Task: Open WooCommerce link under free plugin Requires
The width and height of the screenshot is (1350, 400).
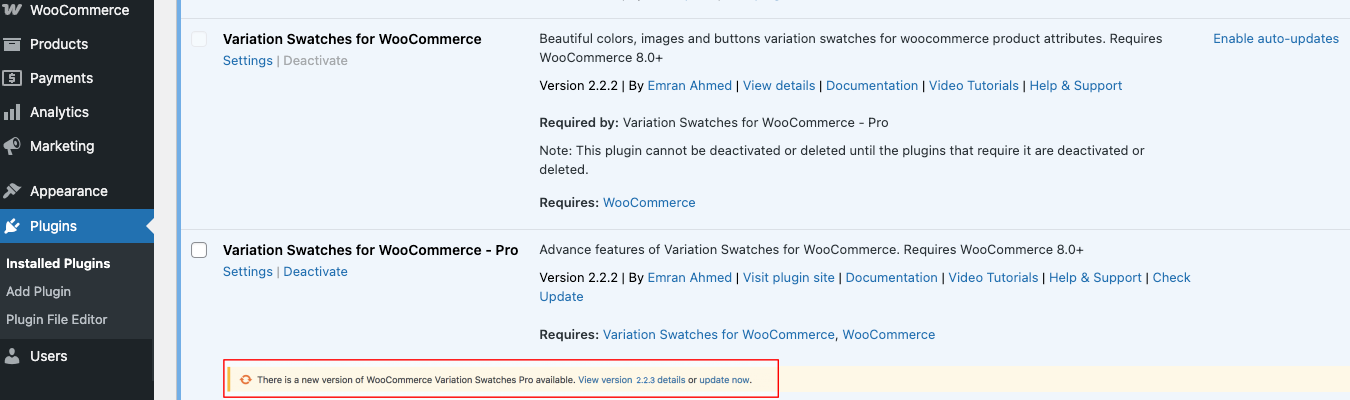Action: [649, 203]
